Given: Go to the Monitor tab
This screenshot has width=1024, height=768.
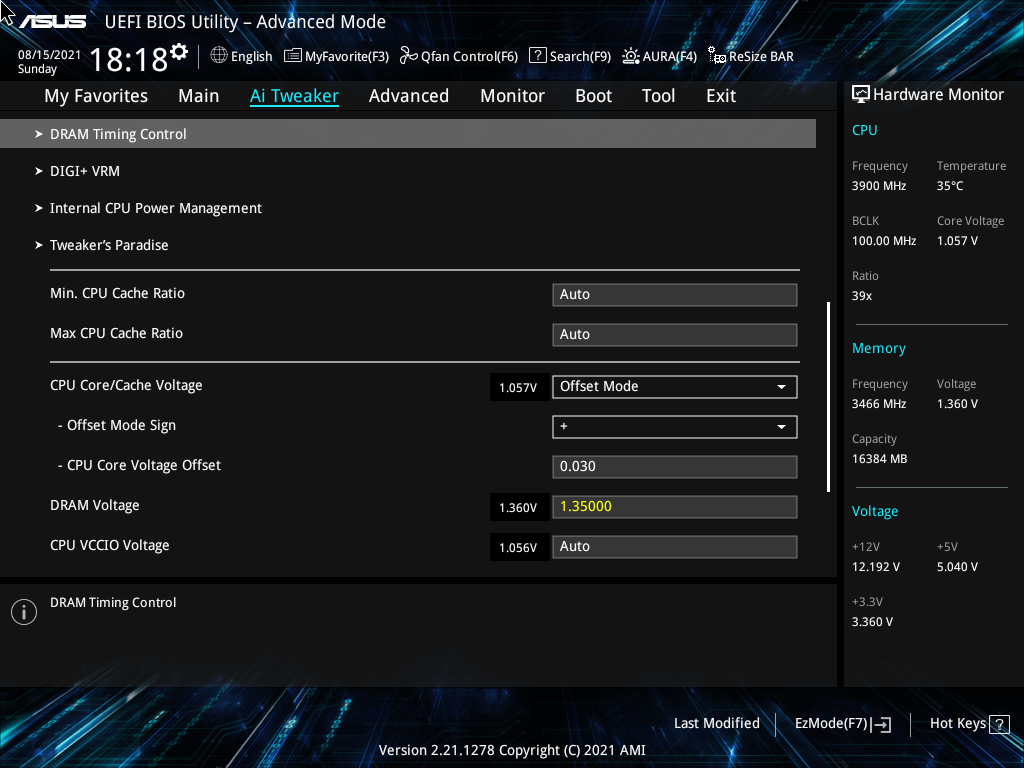Looking at the screenshot, I should click(x=513, y=96).
